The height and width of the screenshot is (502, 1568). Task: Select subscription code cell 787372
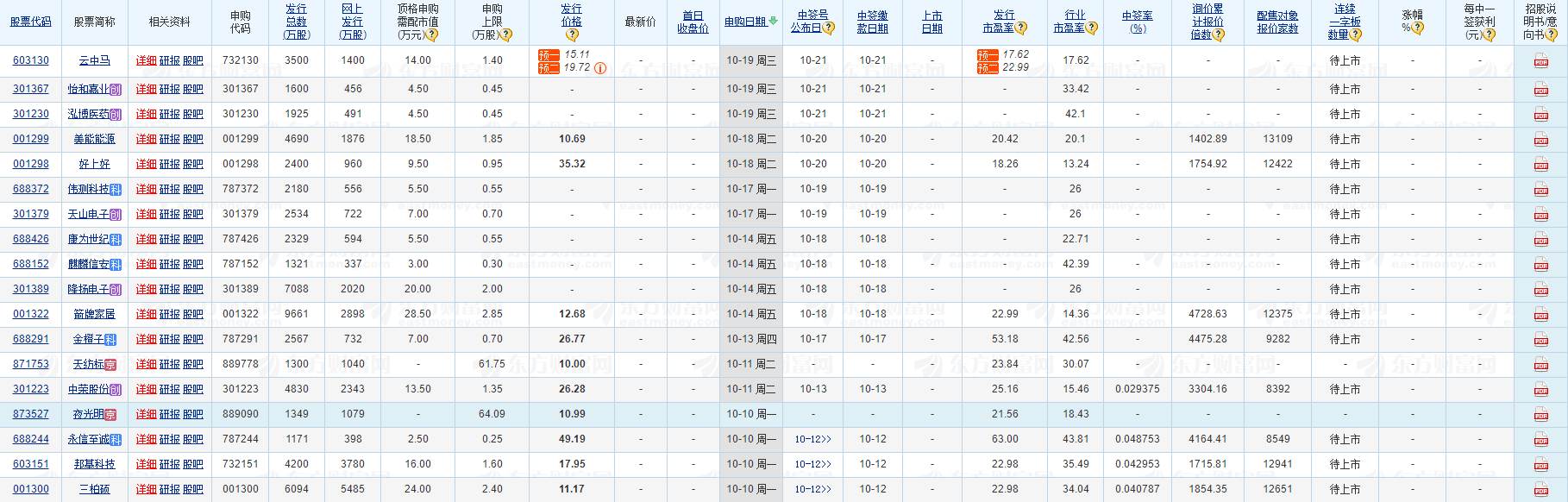click(x=241, y=190)
